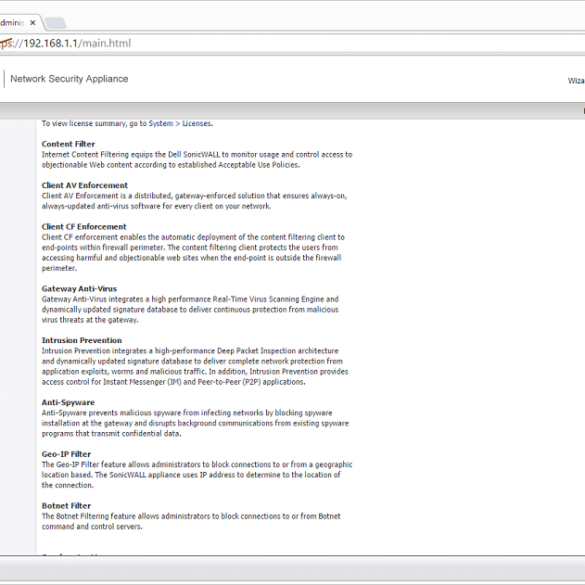Click the Client CF Enforcement heading

84,227
